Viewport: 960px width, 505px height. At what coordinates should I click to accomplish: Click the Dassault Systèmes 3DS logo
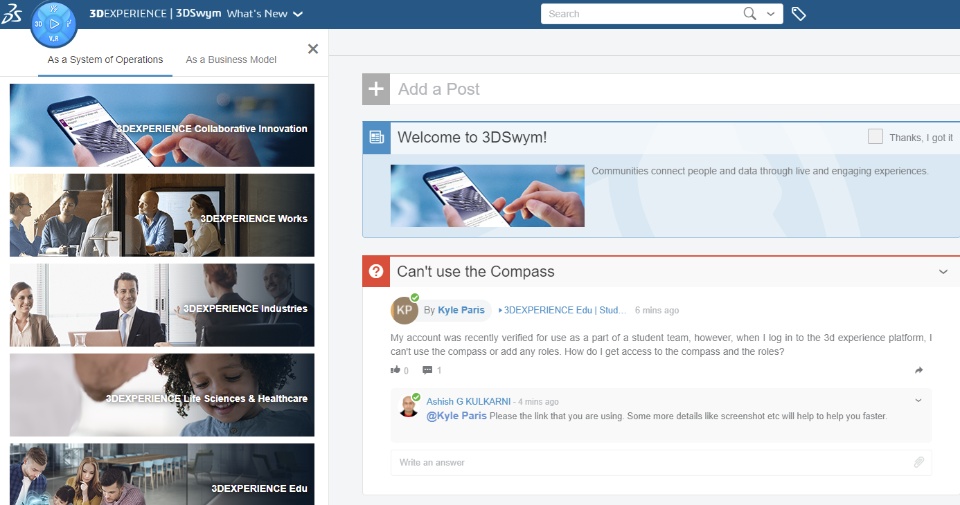(x=12, y=13)
